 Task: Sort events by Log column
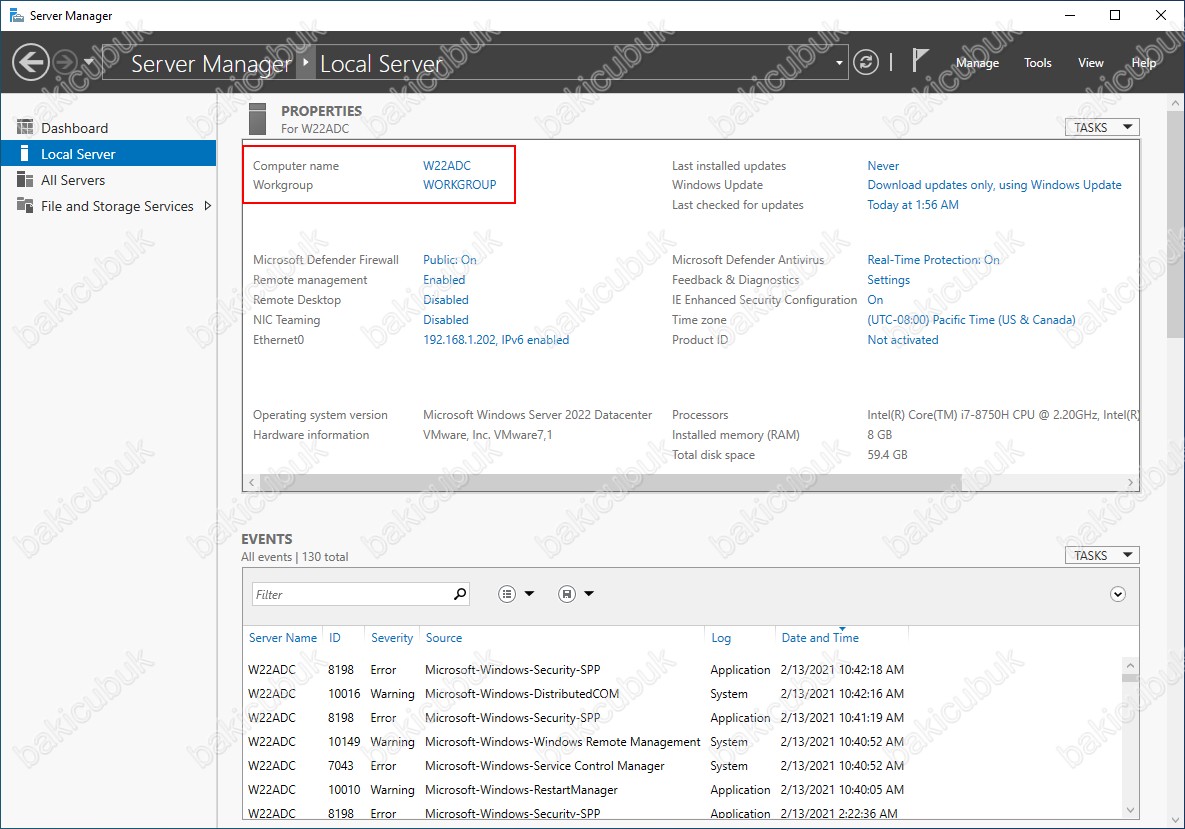(721, 638)
